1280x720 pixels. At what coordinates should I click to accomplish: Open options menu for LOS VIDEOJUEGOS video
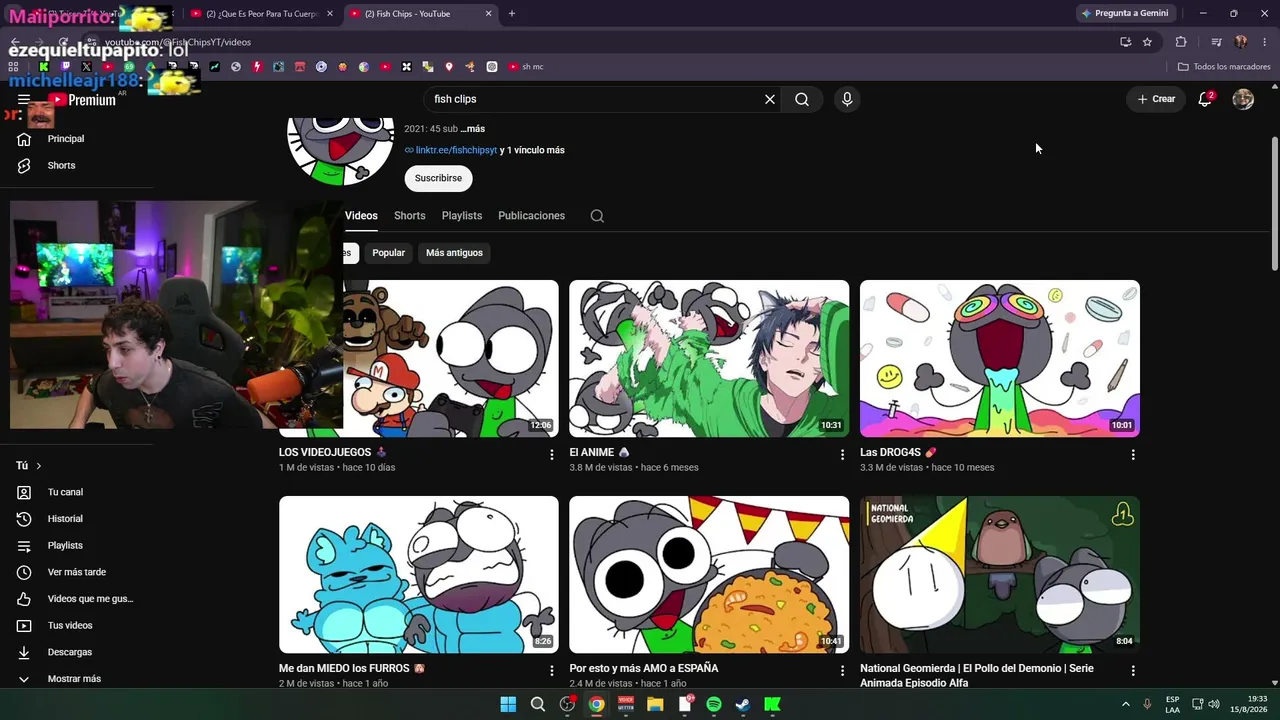coord(551,455)
